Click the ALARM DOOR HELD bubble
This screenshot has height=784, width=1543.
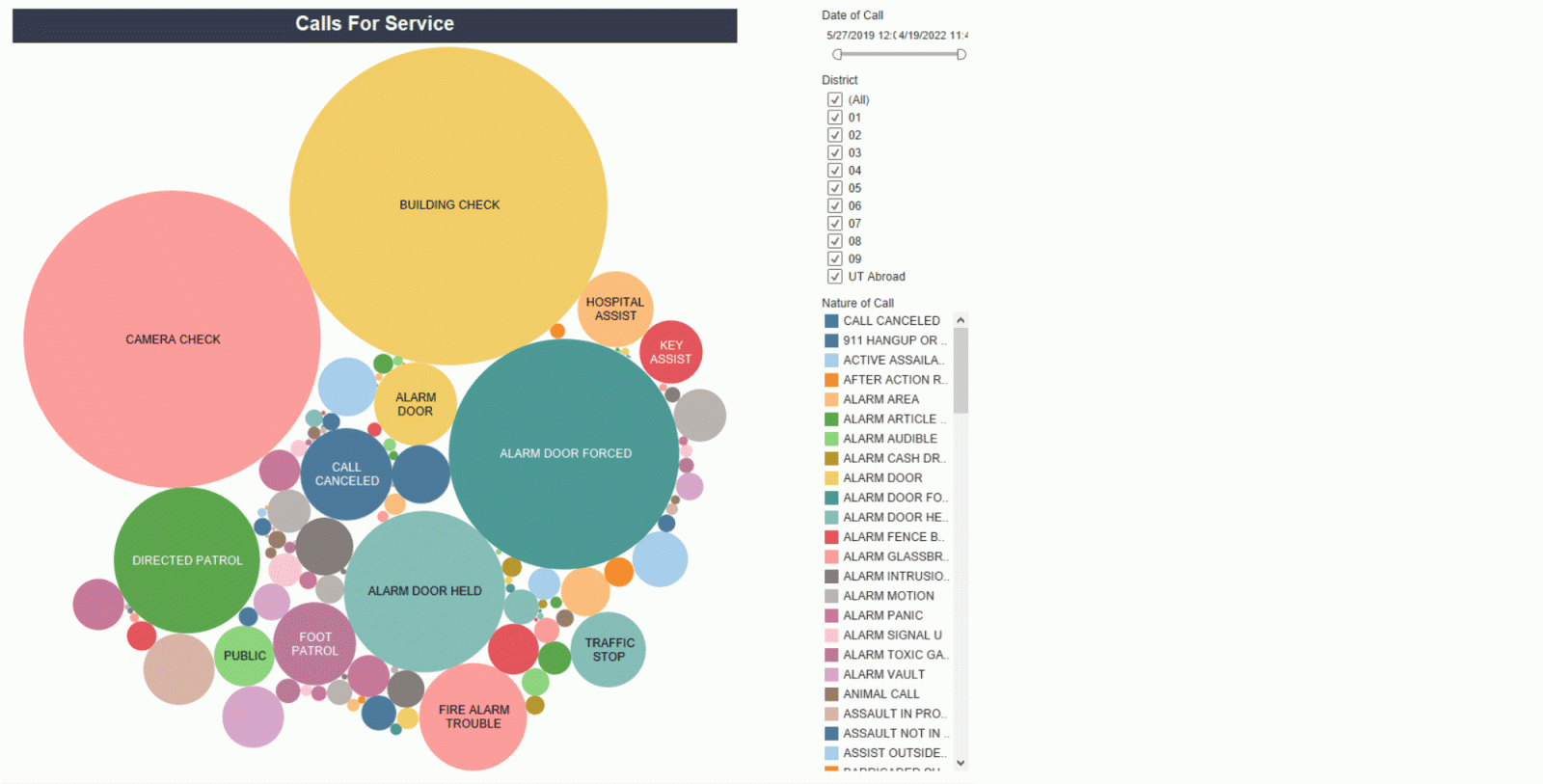pyautogui.click(x=424, y=591)
